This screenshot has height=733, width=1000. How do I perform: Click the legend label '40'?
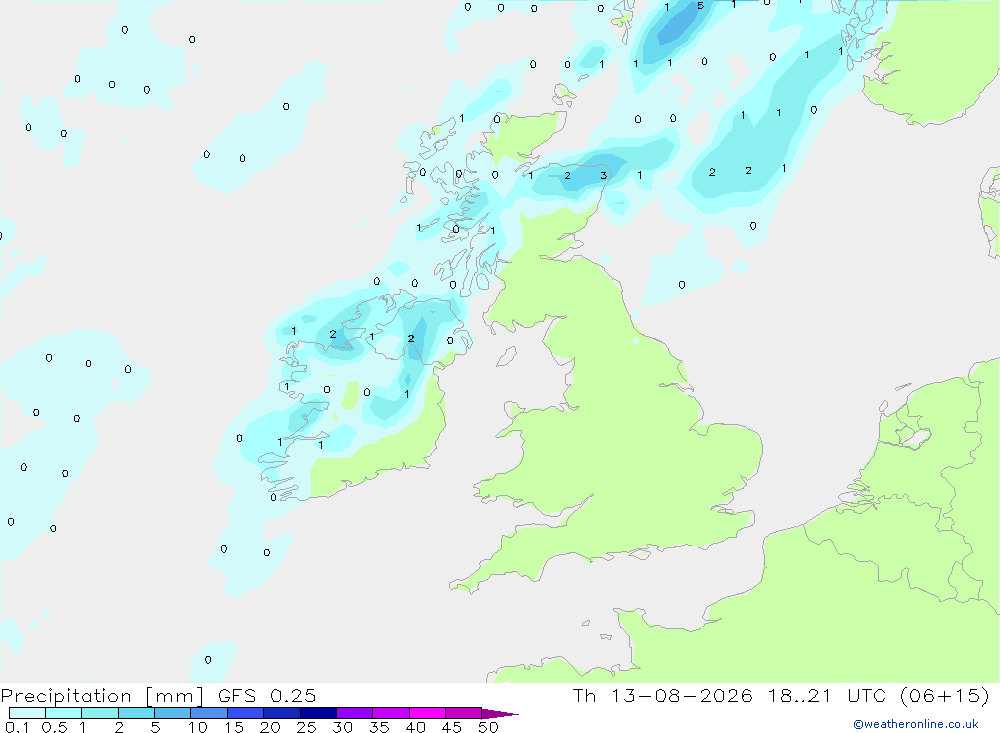click(415, 727)
